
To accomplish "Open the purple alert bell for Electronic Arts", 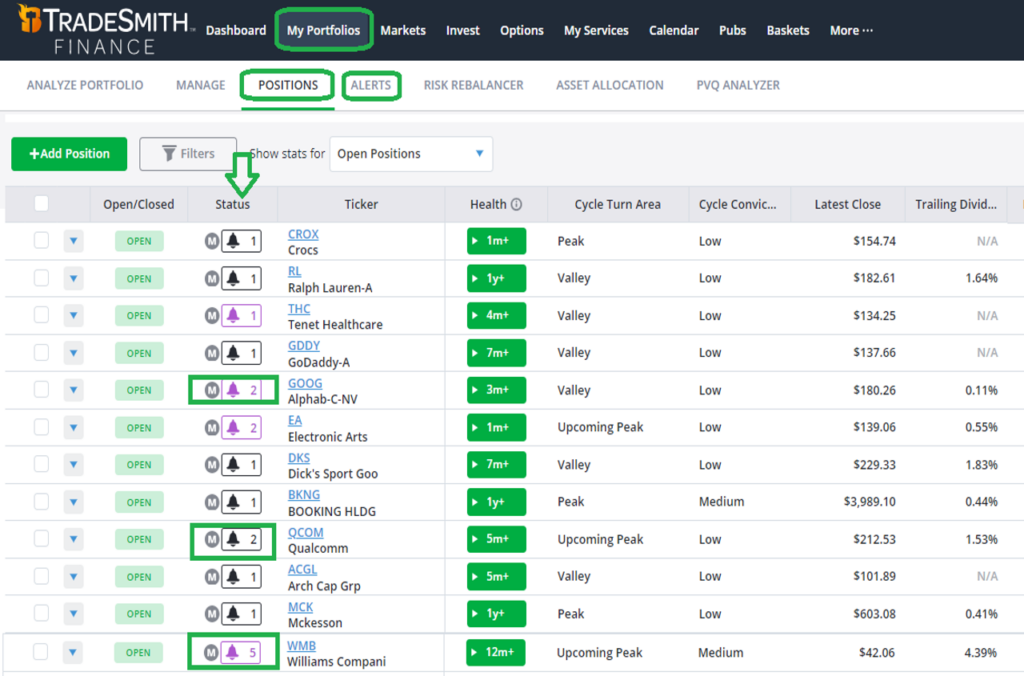I will point(242,427).
